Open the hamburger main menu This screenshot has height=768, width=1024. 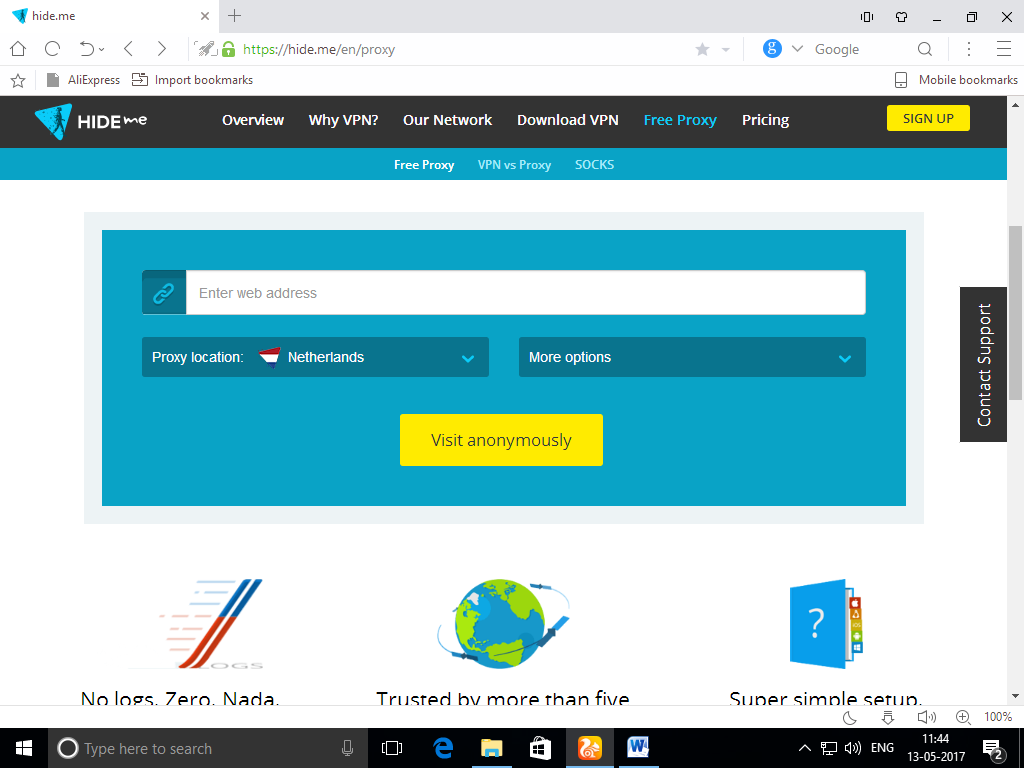[1004, 49]
